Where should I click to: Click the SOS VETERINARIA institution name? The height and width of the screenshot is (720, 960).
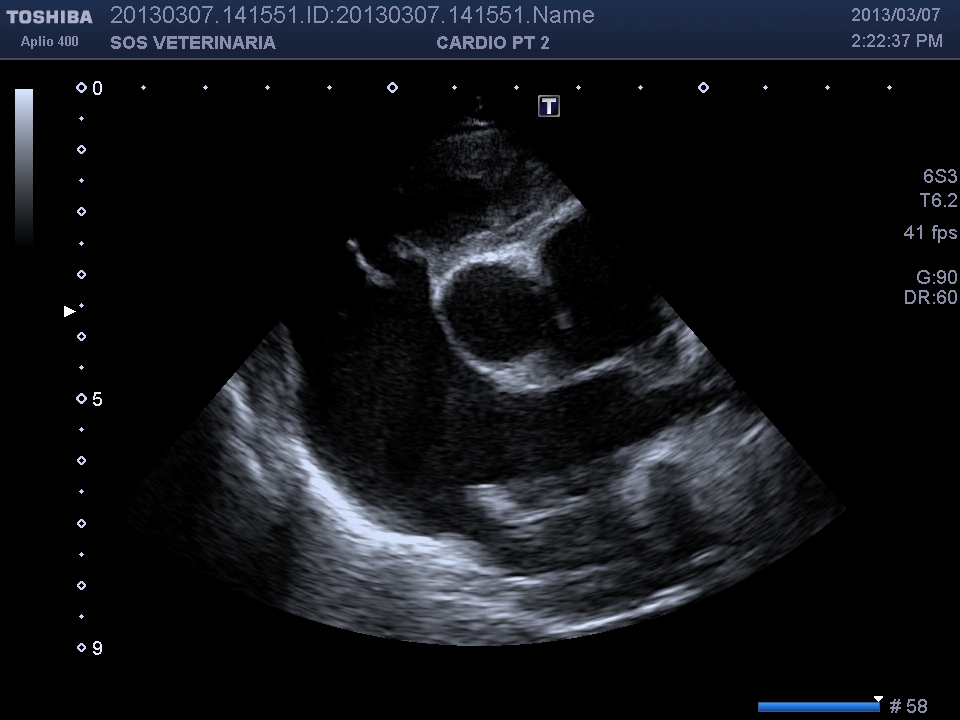193,43
